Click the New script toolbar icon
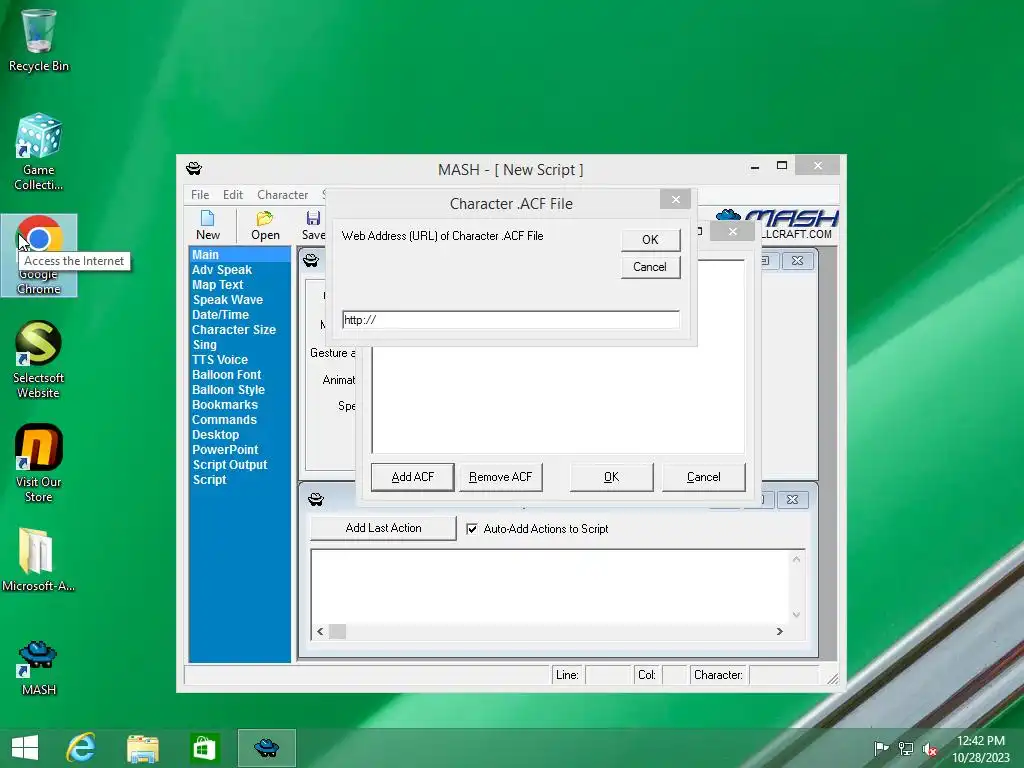 [208, 225]
